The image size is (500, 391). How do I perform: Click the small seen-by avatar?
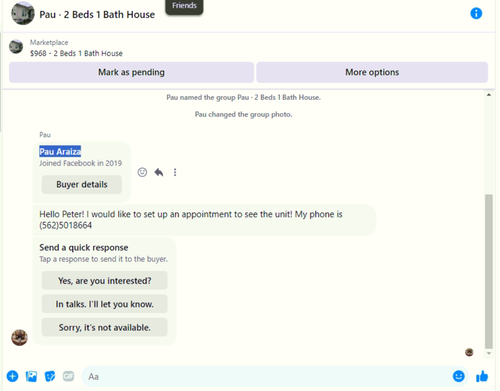point(469,352)
